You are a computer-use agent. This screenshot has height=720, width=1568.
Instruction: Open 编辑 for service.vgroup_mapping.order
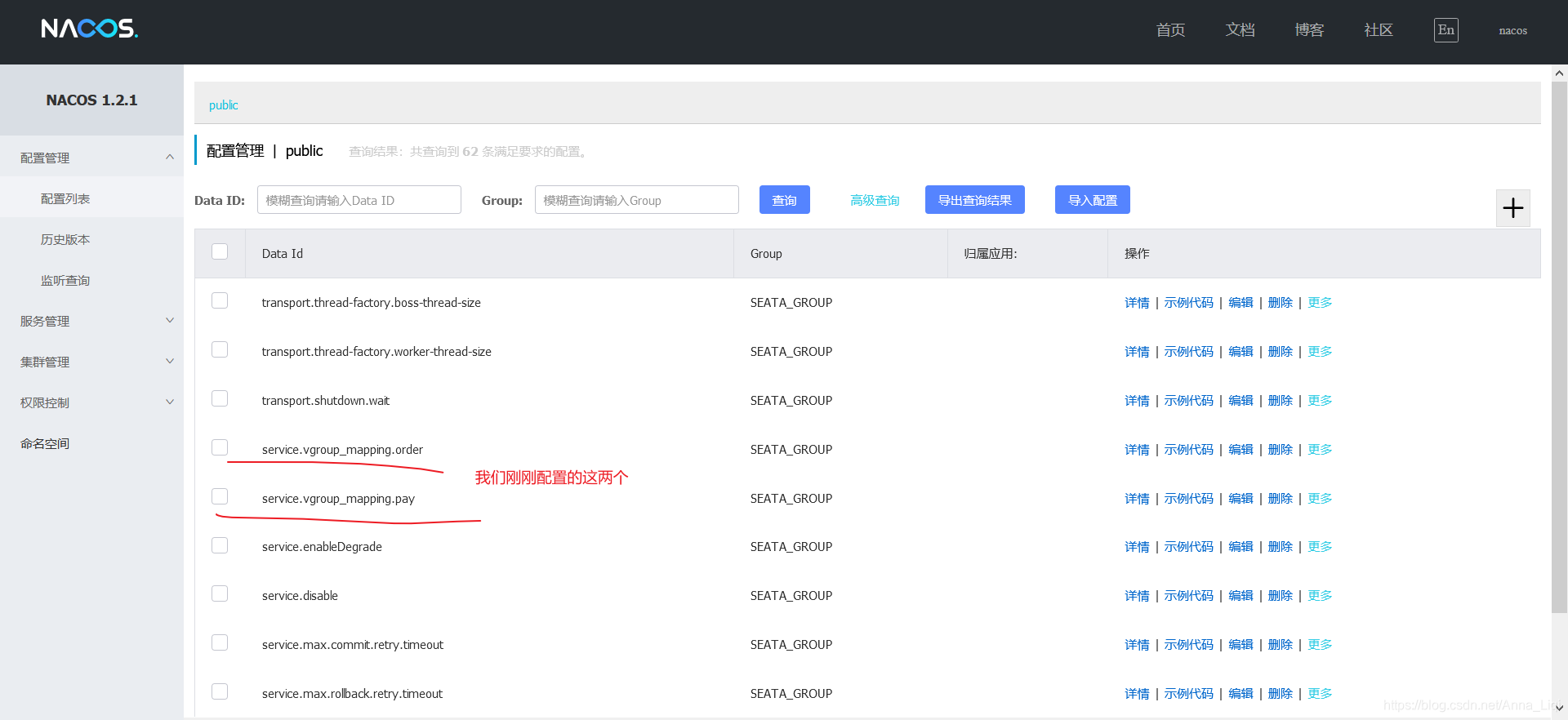1241,450
